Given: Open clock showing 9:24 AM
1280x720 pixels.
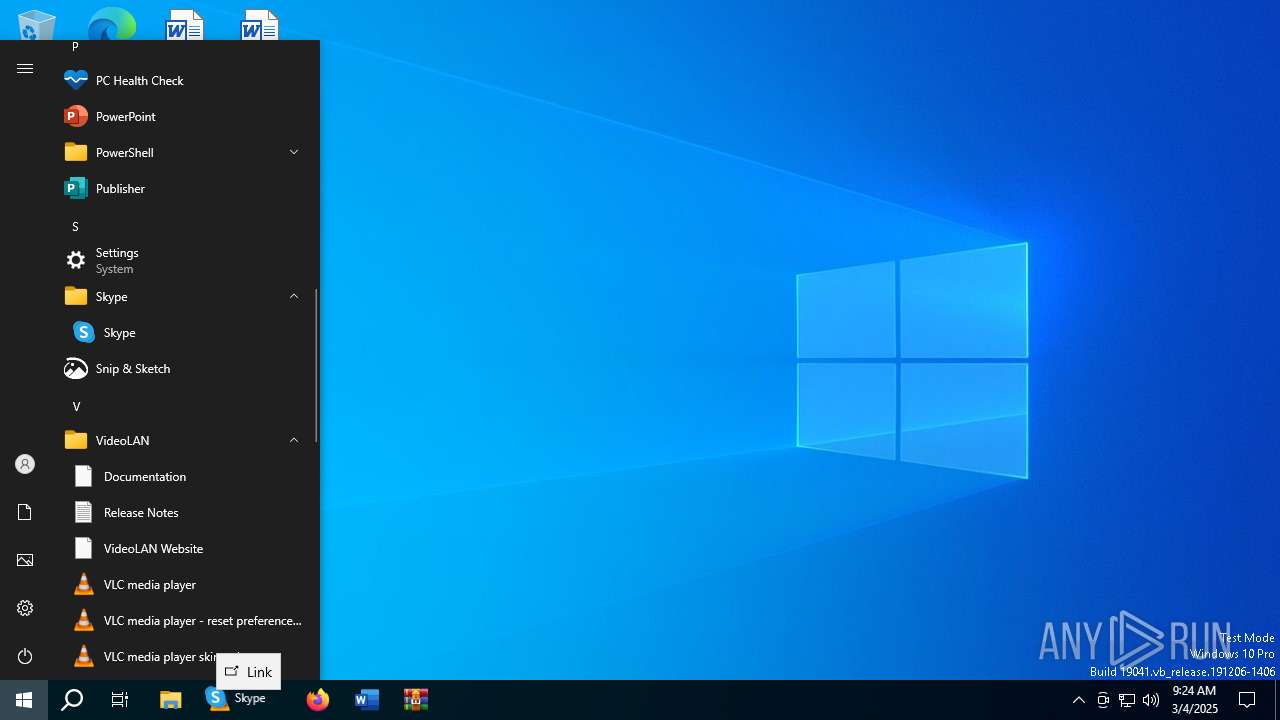Looking at the screenshot, I should (x=1195, y=700).
